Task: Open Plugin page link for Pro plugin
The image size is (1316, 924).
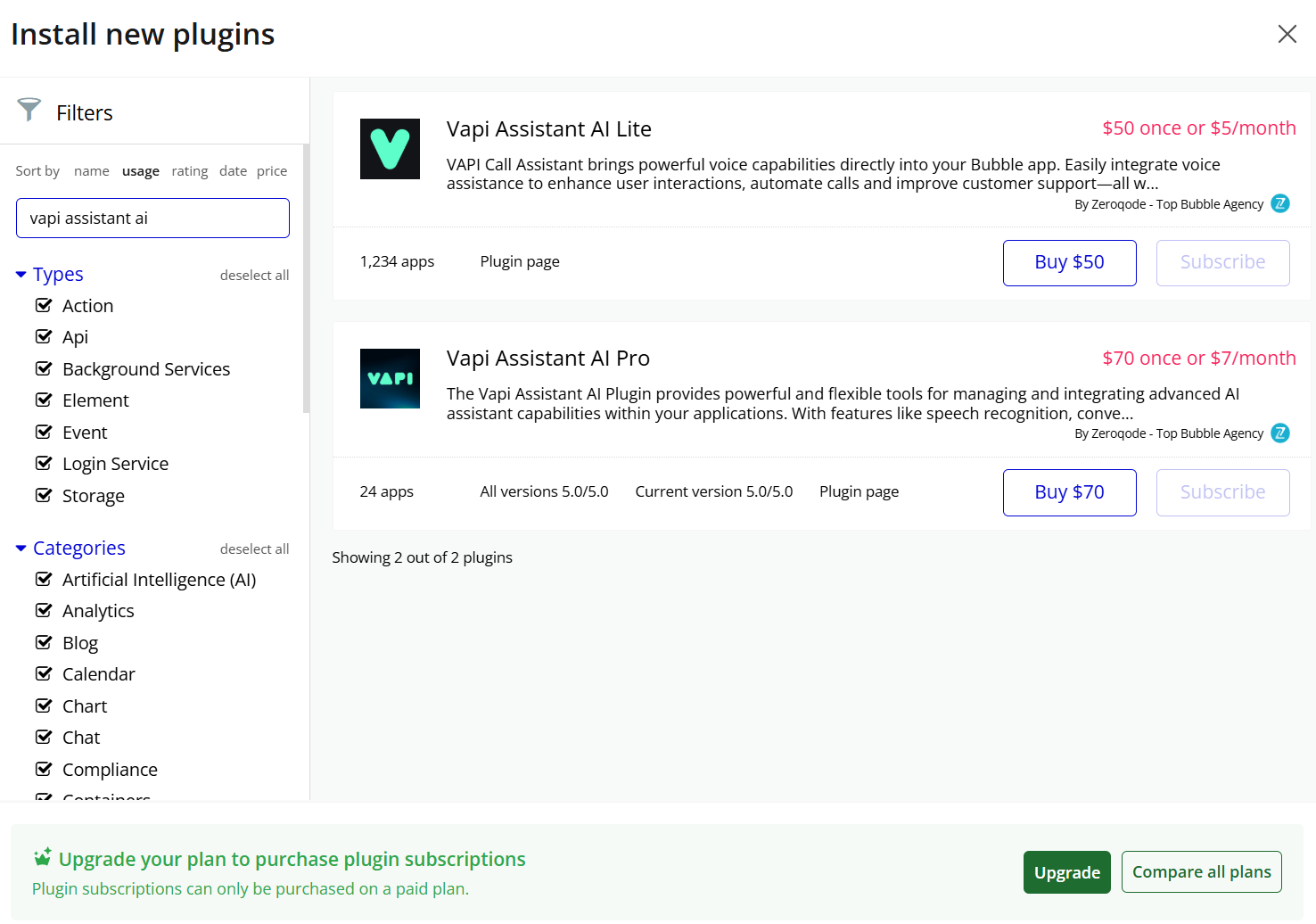Action: pyautogui.click(x=859, y=492)
